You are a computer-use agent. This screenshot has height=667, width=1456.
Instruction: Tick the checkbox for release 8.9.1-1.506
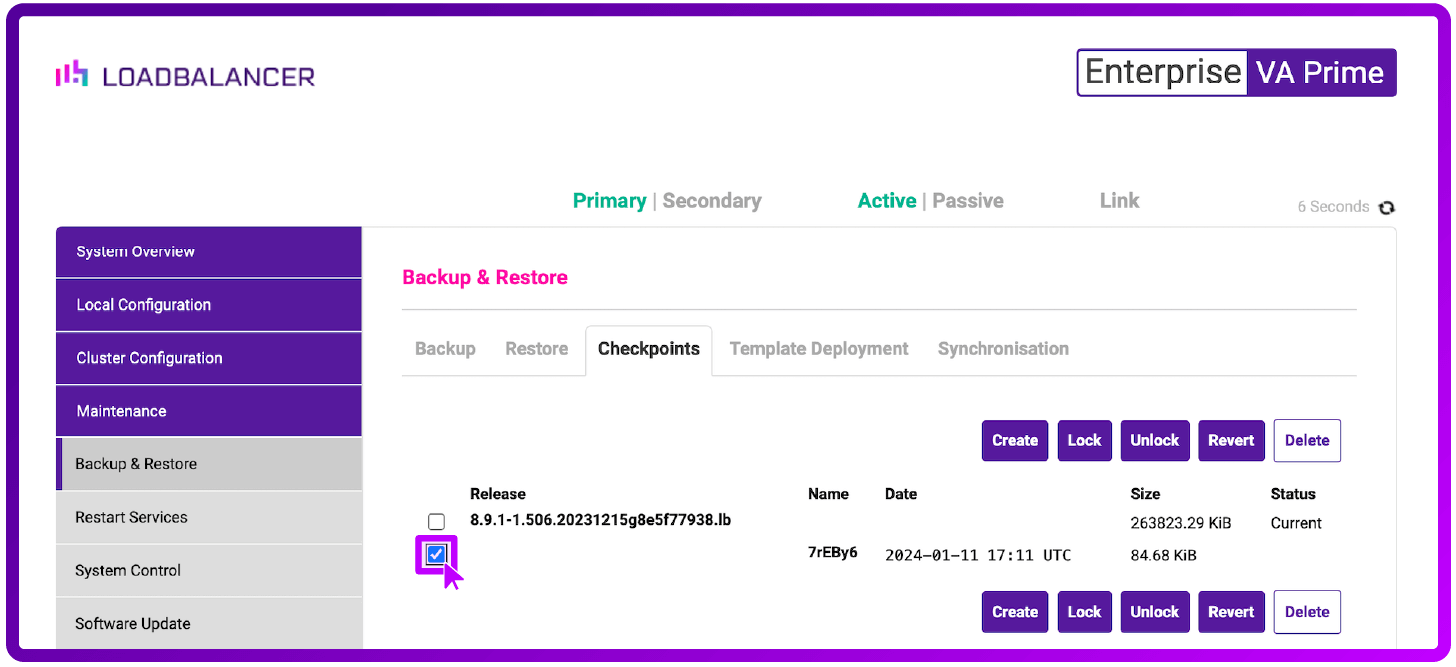pyautogui.click(x=436, y=522)
